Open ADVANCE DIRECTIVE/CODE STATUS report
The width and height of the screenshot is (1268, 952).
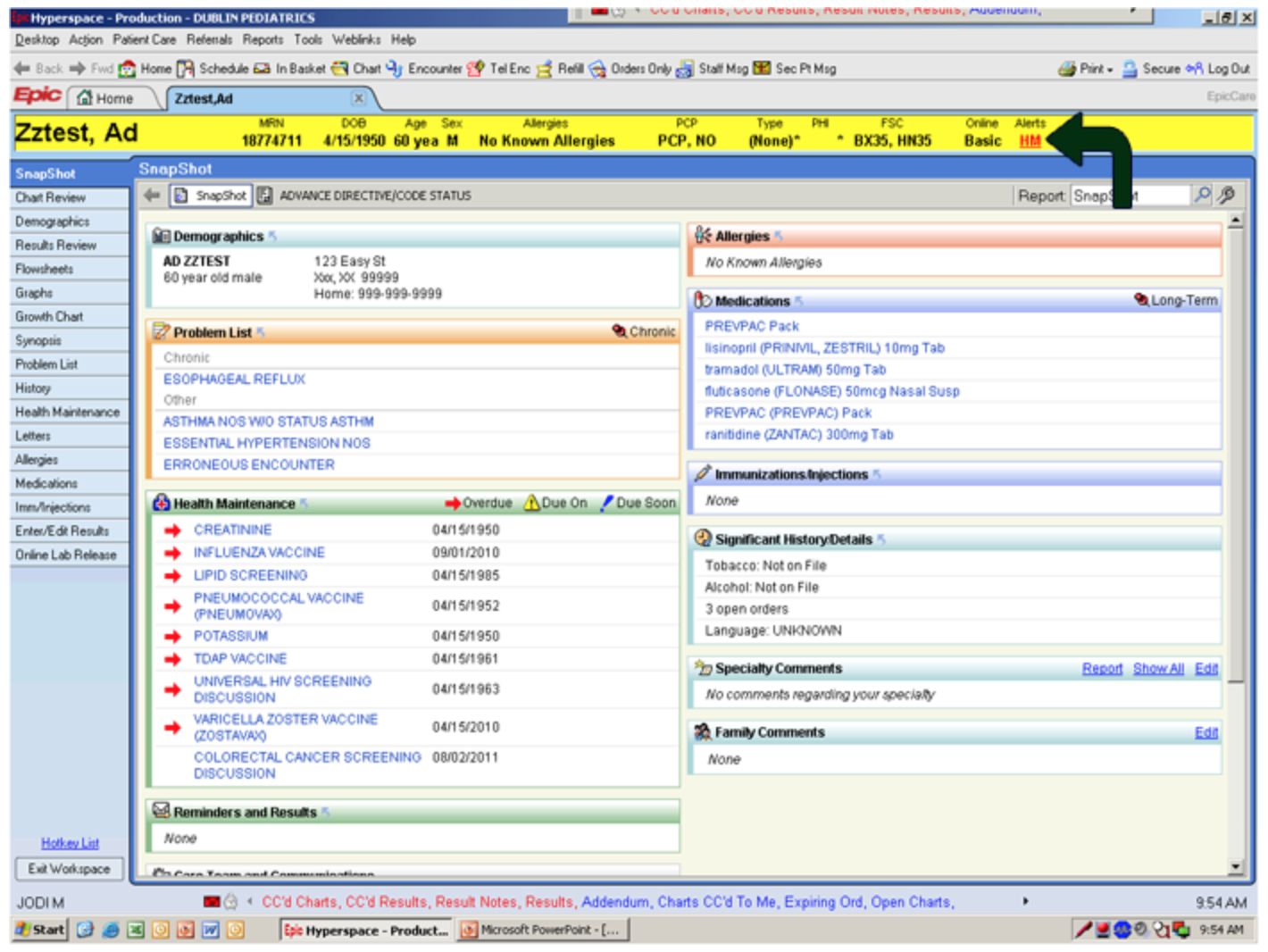[365, 196]
